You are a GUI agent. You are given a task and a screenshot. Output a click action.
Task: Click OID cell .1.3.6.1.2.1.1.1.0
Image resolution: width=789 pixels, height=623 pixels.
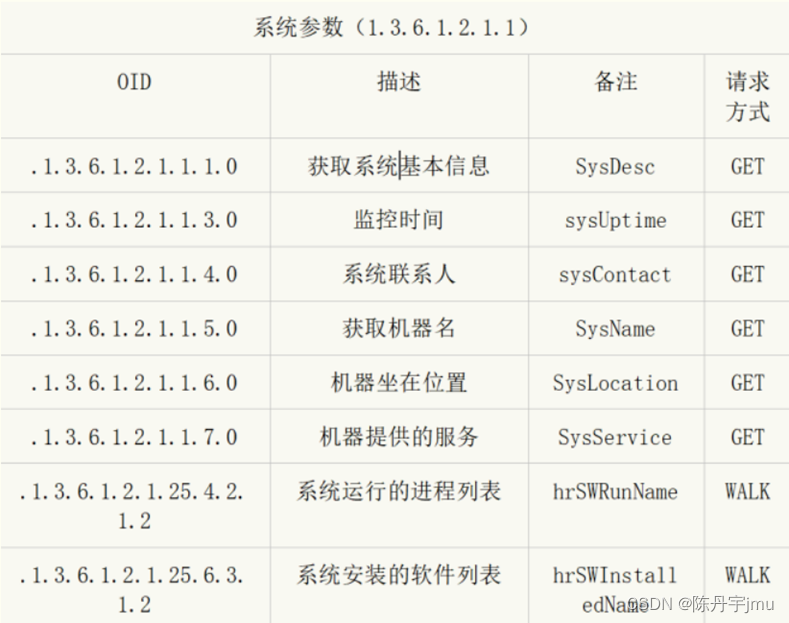coord(134,167)
